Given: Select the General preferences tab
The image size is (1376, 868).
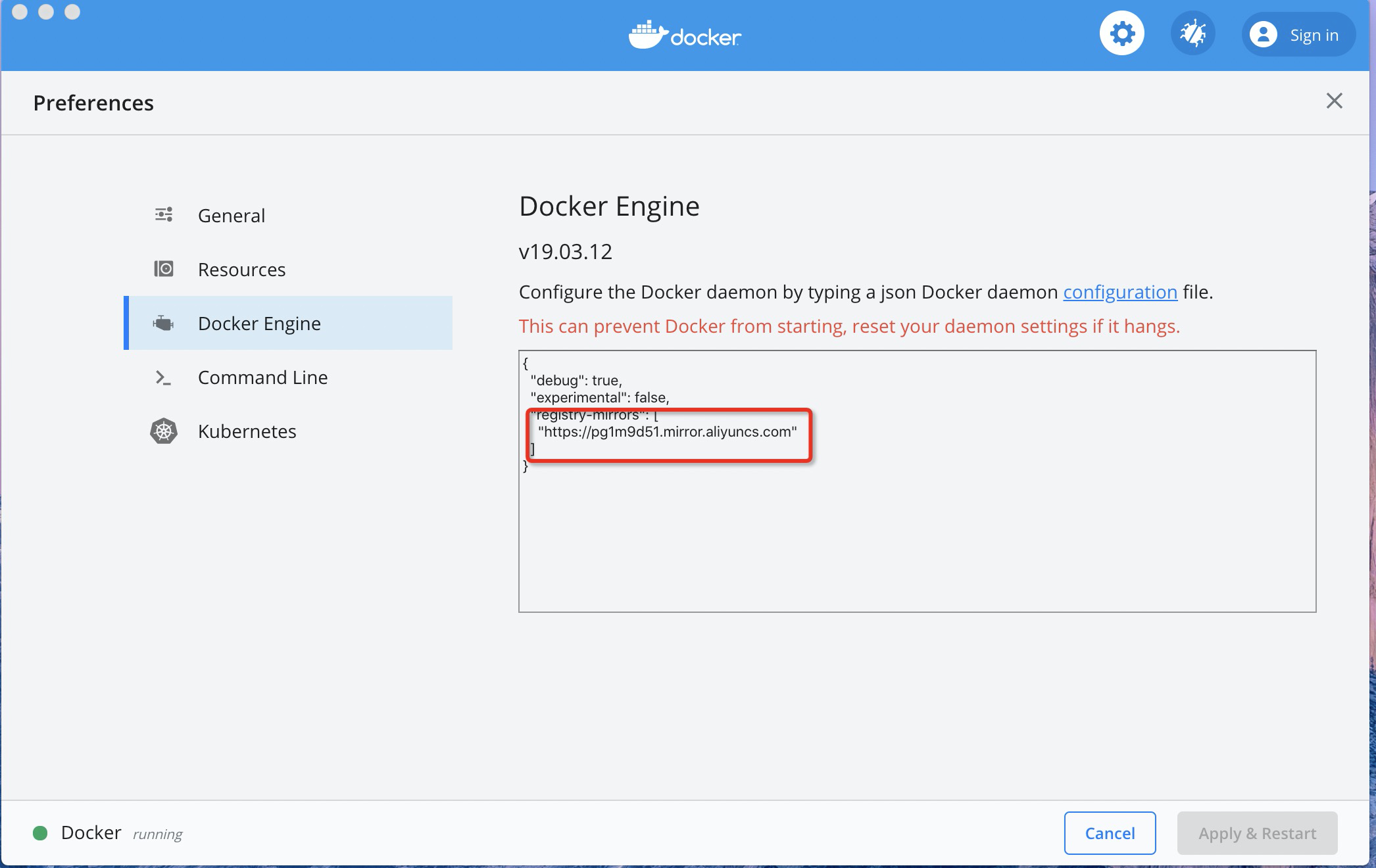Looking at the screenshot, I should pyautogui.click(x=230, y=214).
